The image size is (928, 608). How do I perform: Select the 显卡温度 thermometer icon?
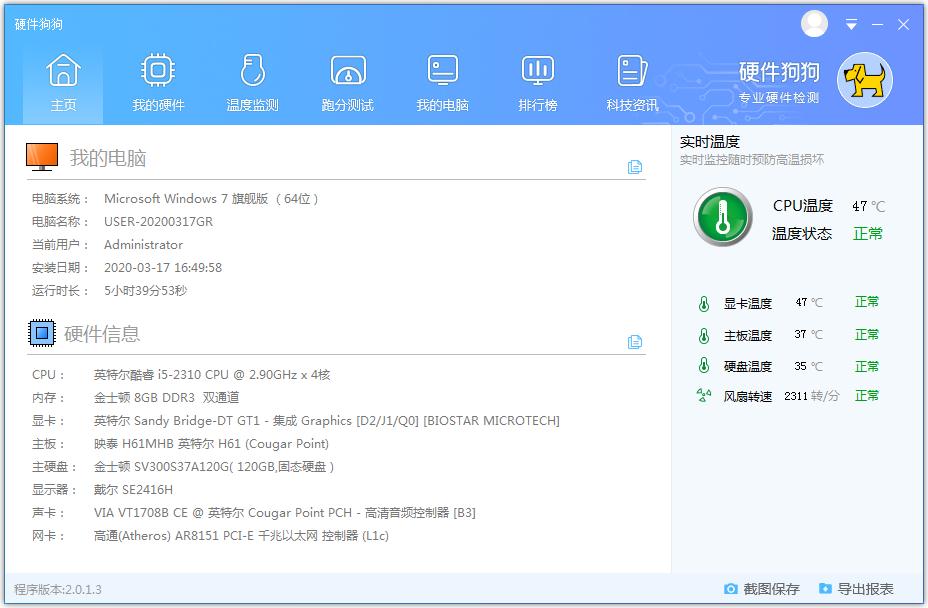click(x=704, y=303)
